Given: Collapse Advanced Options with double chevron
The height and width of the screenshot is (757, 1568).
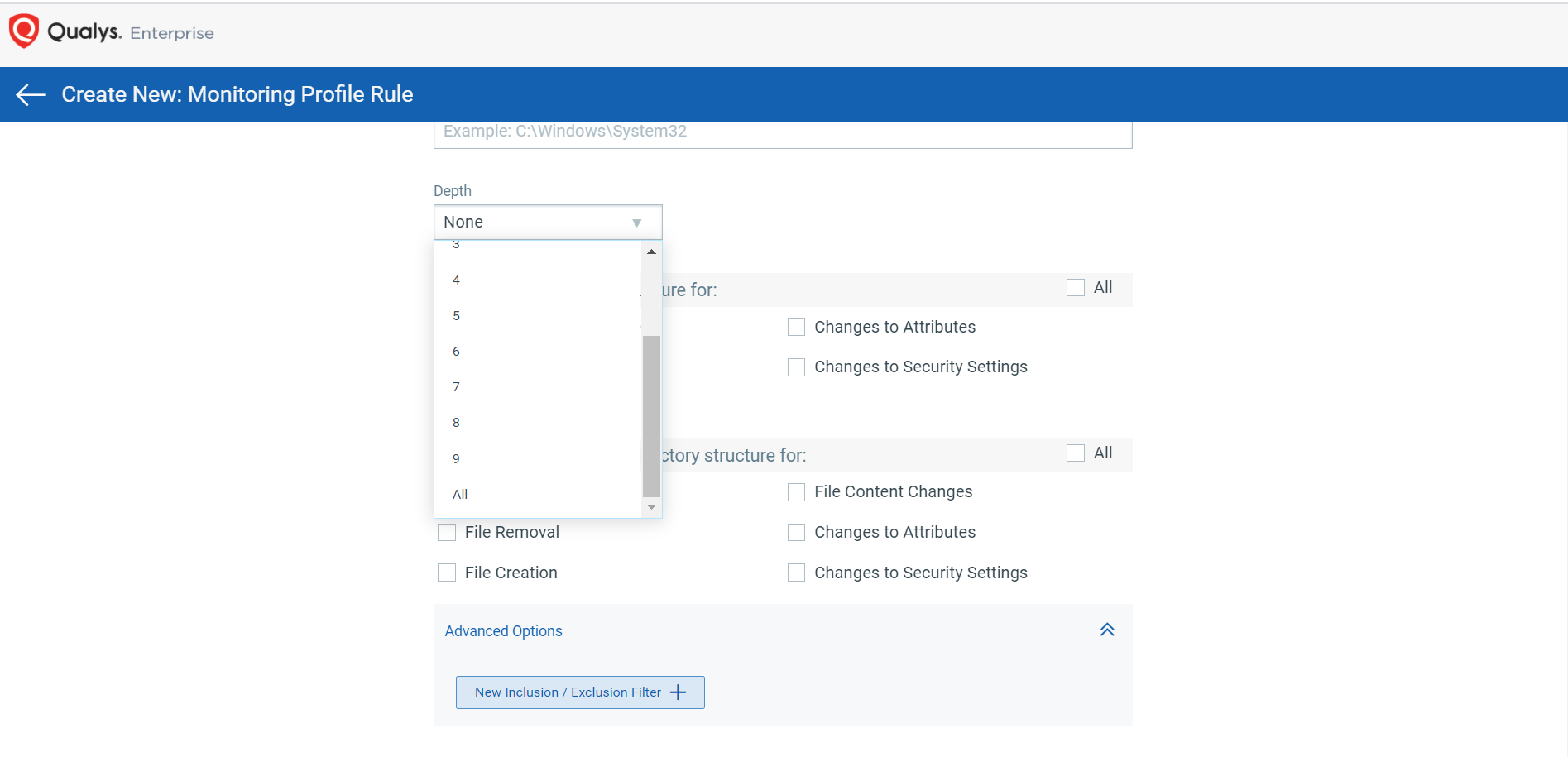Looking at the screenshot, I should (1106, 630).
